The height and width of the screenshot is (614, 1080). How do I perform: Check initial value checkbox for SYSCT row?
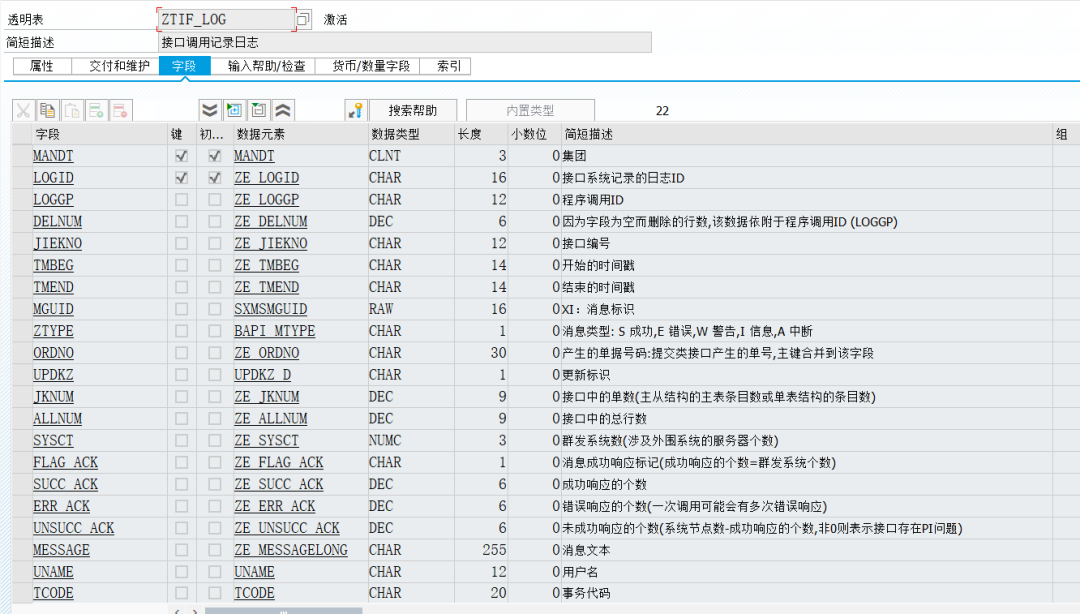click(x=215, y=440)
